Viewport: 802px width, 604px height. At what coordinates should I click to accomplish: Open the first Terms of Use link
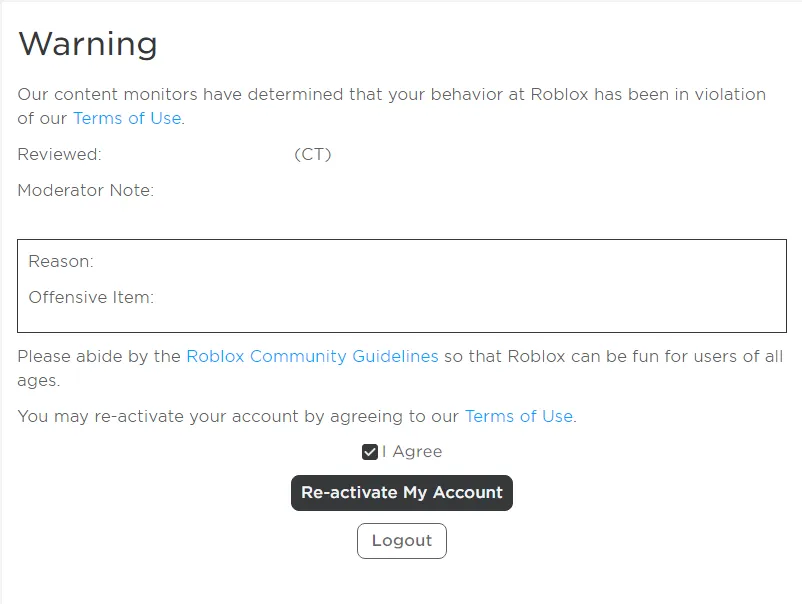tap(126, 118)
